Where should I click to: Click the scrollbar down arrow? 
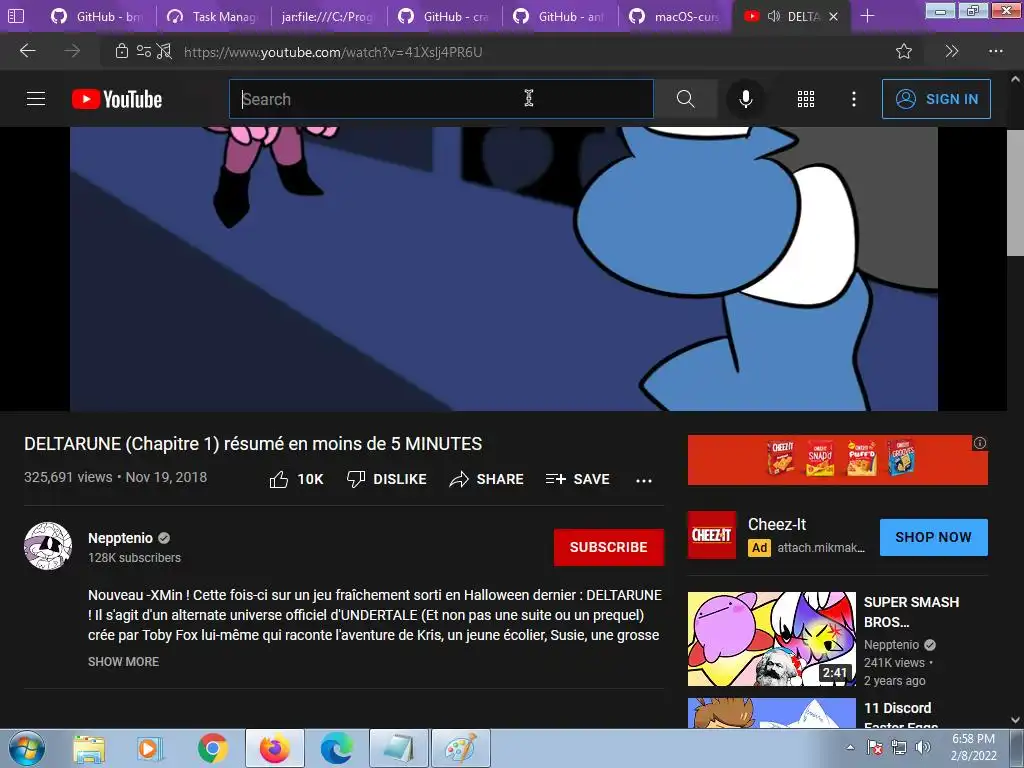click(1015, 720)
